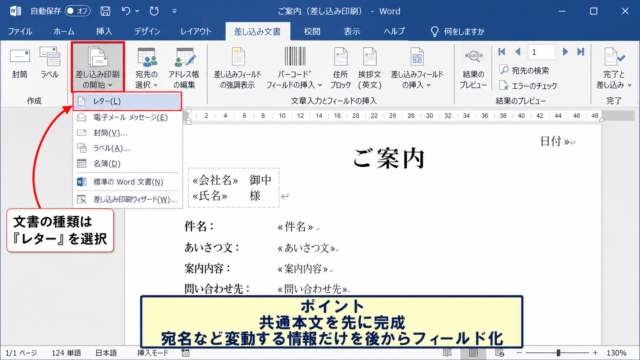Select Directory (名簿(D)) menu item

[x=127, y=164]
